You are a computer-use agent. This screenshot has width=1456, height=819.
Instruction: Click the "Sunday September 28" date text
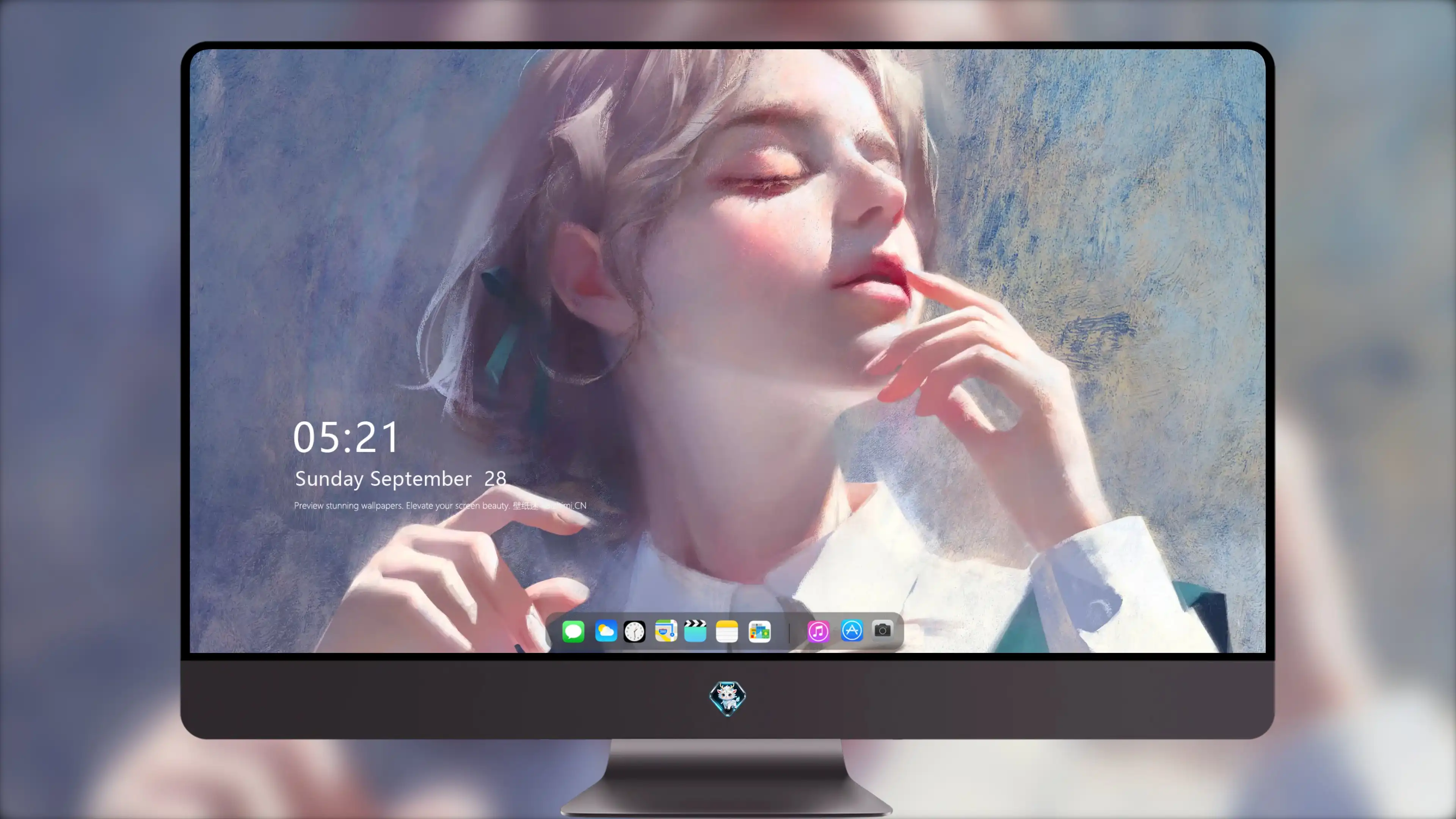point(401,479)
